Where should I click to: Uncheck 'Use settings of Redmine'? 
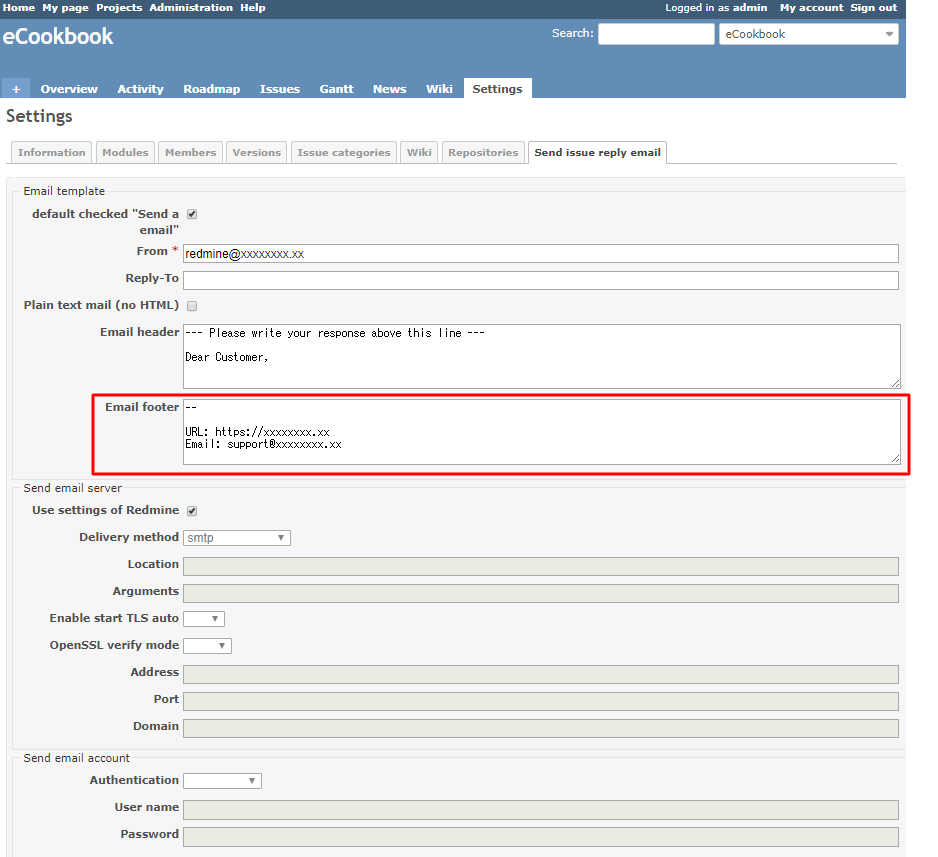click(x=191, y=510)
